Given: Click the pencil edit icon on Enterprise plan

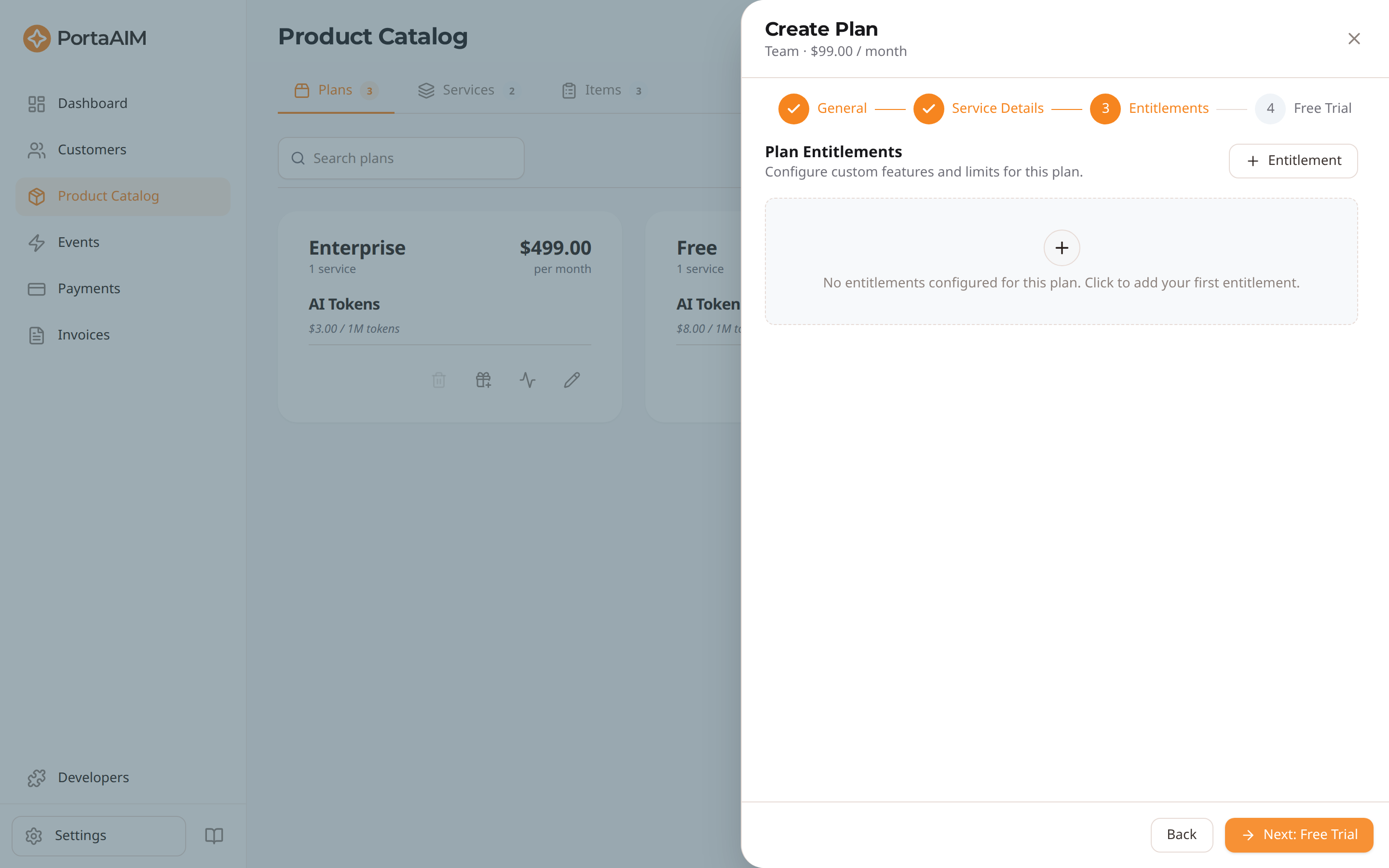Looking at the screenshot, I should click(572, 380).
